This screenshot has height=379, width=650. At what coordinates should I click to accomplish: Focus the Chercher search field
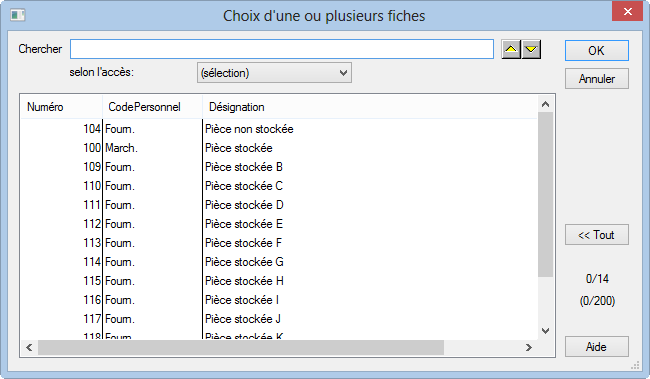pyautogui.click(x=282, y=49)
